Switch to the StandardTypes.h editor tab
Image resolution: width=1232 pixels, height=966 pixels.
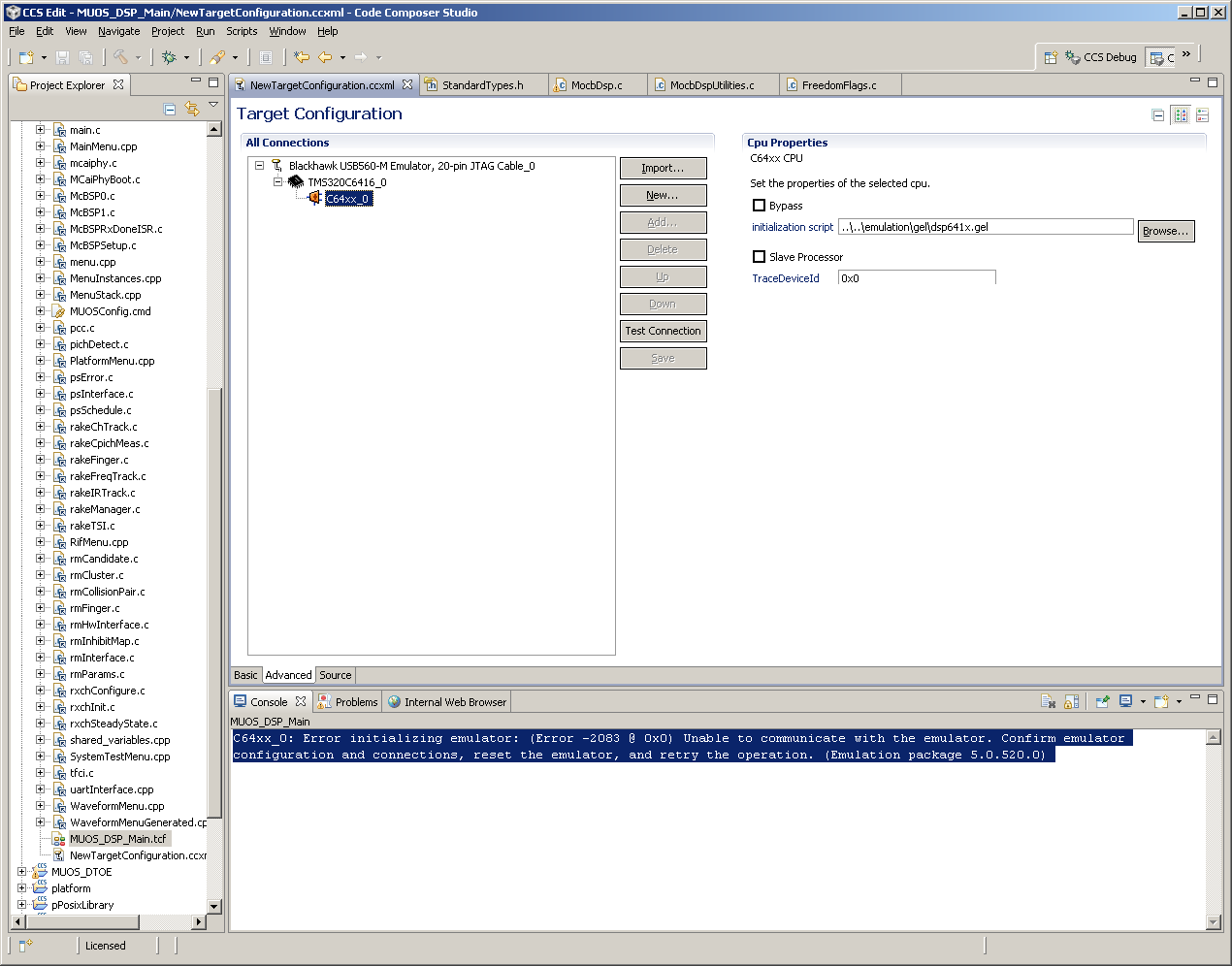point(482,85)
